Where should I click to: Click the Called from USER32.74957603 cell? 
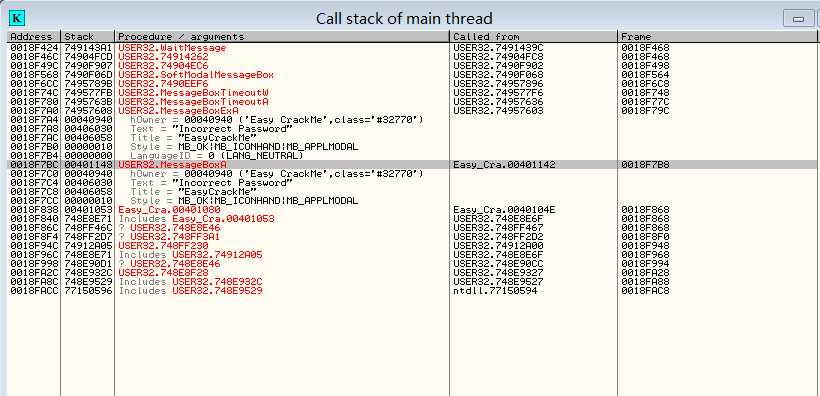(x=498, y=110)
